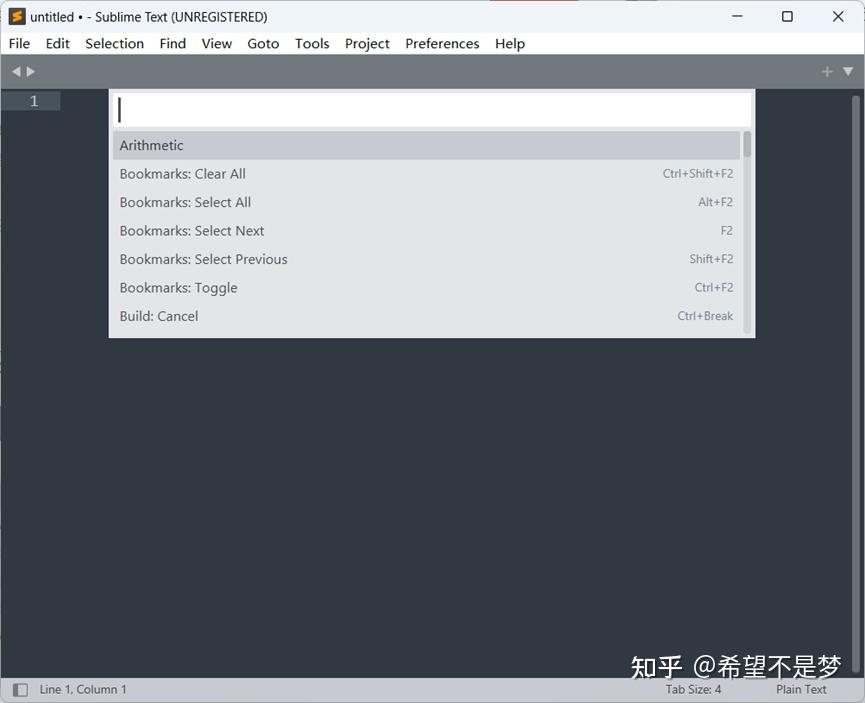Open the Tools menu
The width and height of the screenshot is (865, 703).
pyautogui.click(x=312, y=43)
